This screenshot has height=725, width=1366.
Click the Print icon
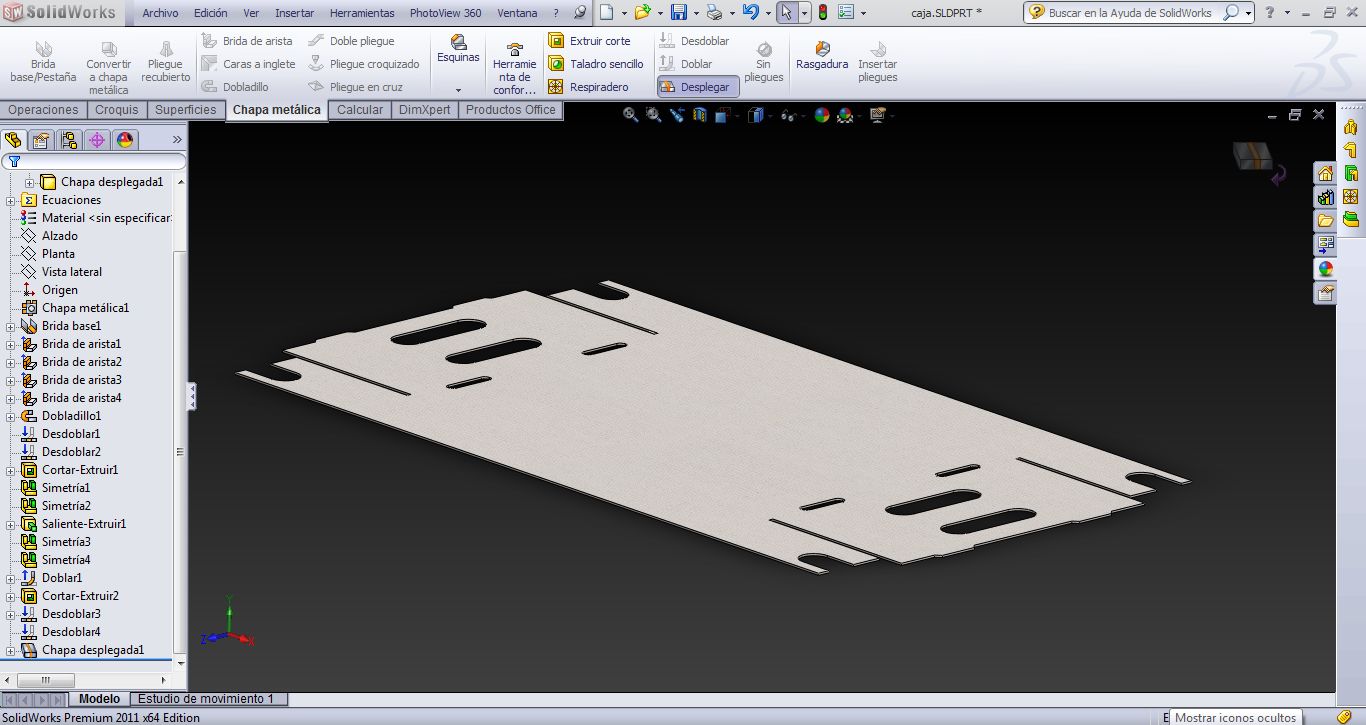coord(714,13)
